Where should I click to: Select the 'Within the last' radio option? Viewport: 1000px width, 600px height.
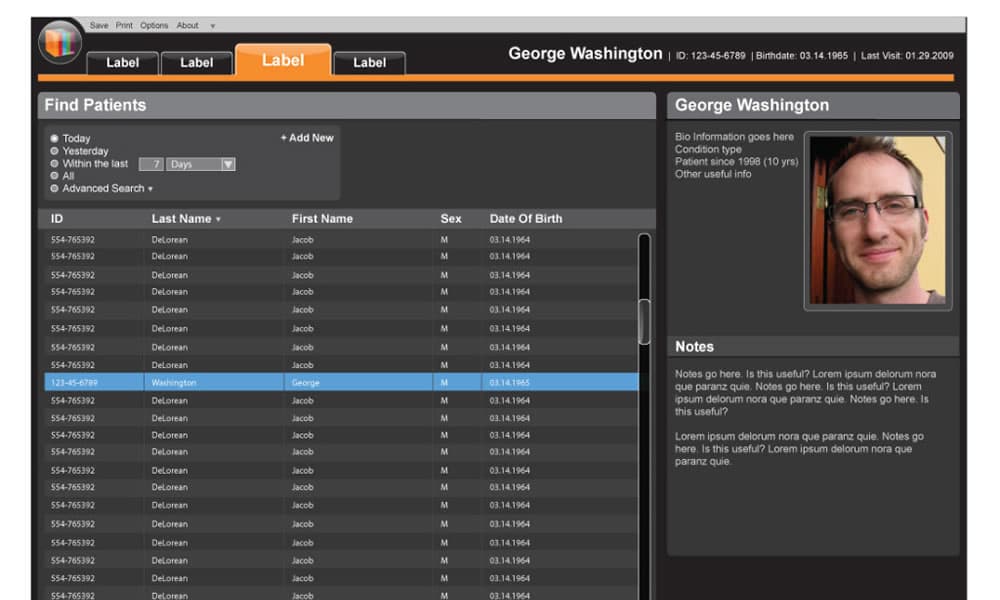[x=54, y=164]
